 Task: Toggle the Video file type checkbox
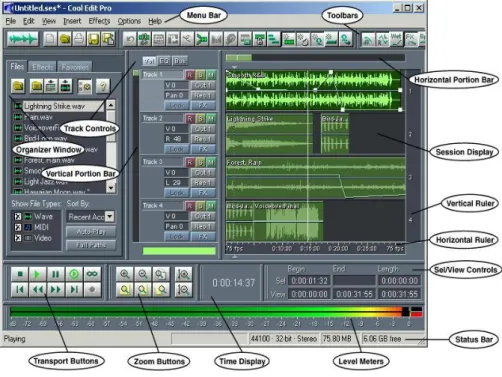point(18,238)
